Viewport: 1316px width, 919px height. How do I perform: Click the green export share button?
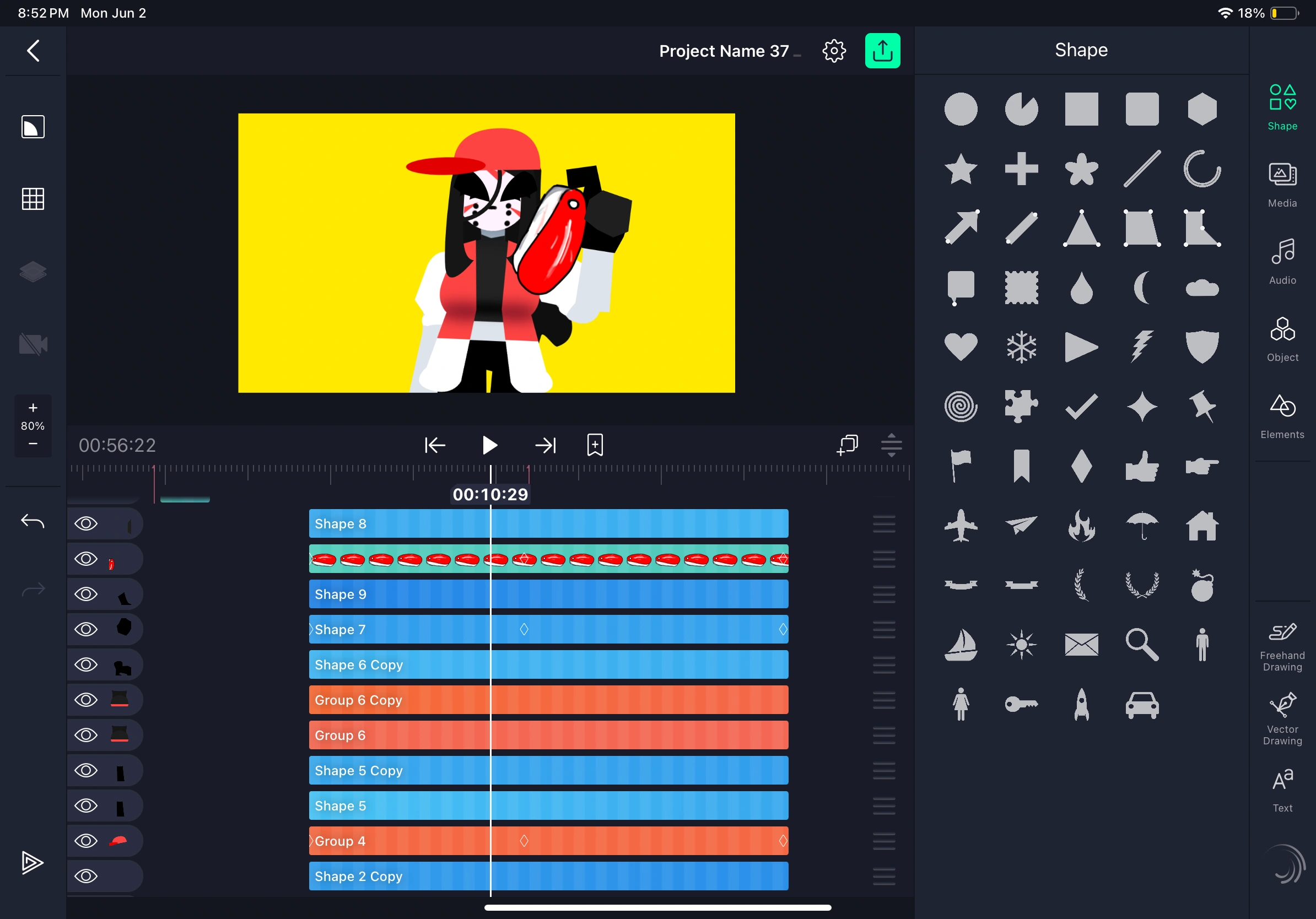pyautogui.click(x=882, y=51)
